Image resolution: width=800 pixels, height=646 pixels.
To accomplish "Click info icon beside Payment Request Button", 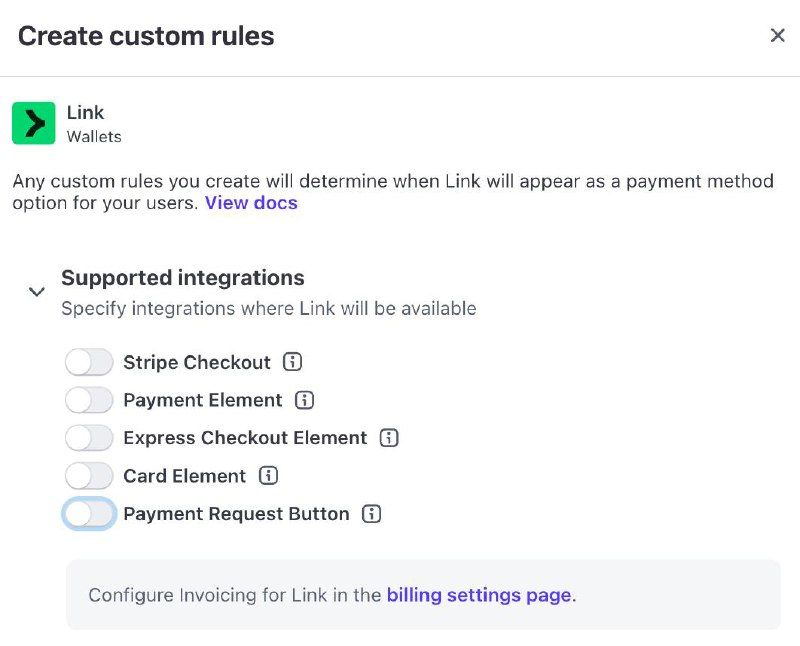I will 372,514.
